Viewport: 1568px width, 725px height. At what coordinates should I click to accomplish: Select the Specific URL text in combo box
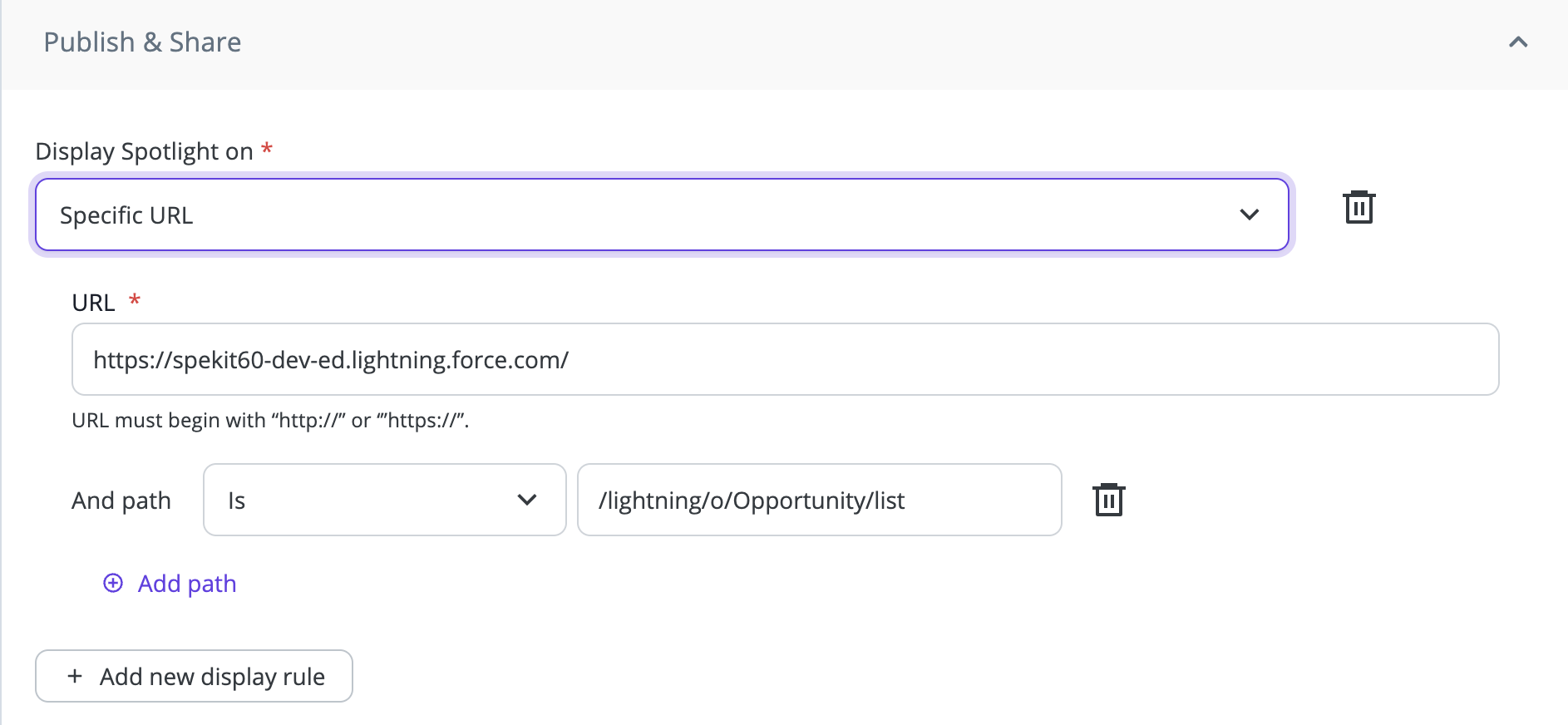pos(126,215)
